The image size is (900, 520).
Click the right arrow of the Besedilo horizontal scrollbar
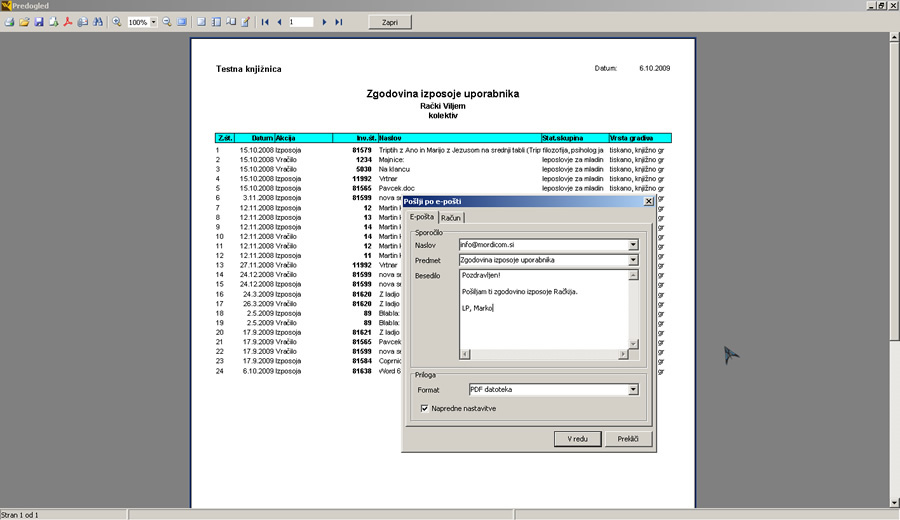pos(623,354)
